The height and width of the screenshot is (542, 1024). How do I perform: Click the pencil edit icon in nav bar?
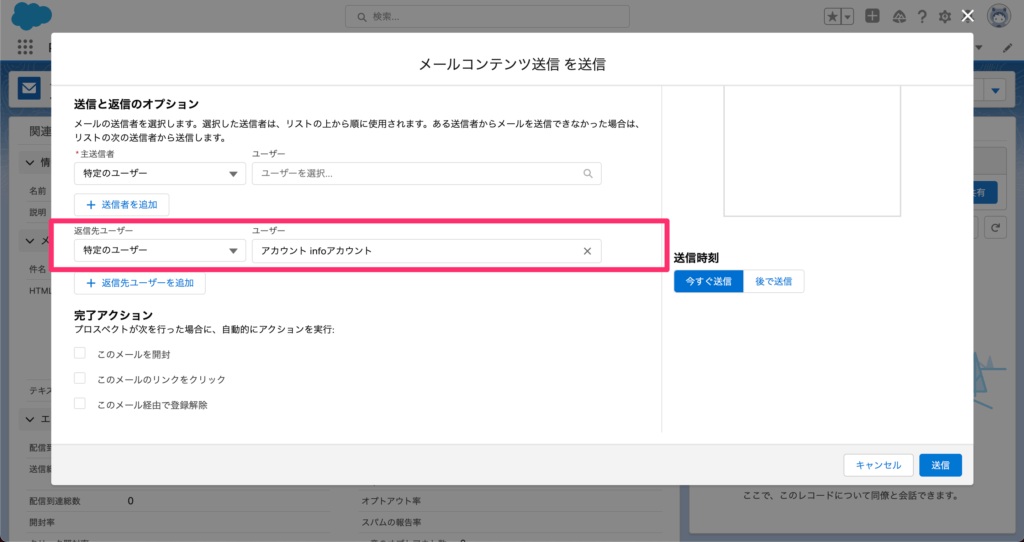(x=1007, y=48)
